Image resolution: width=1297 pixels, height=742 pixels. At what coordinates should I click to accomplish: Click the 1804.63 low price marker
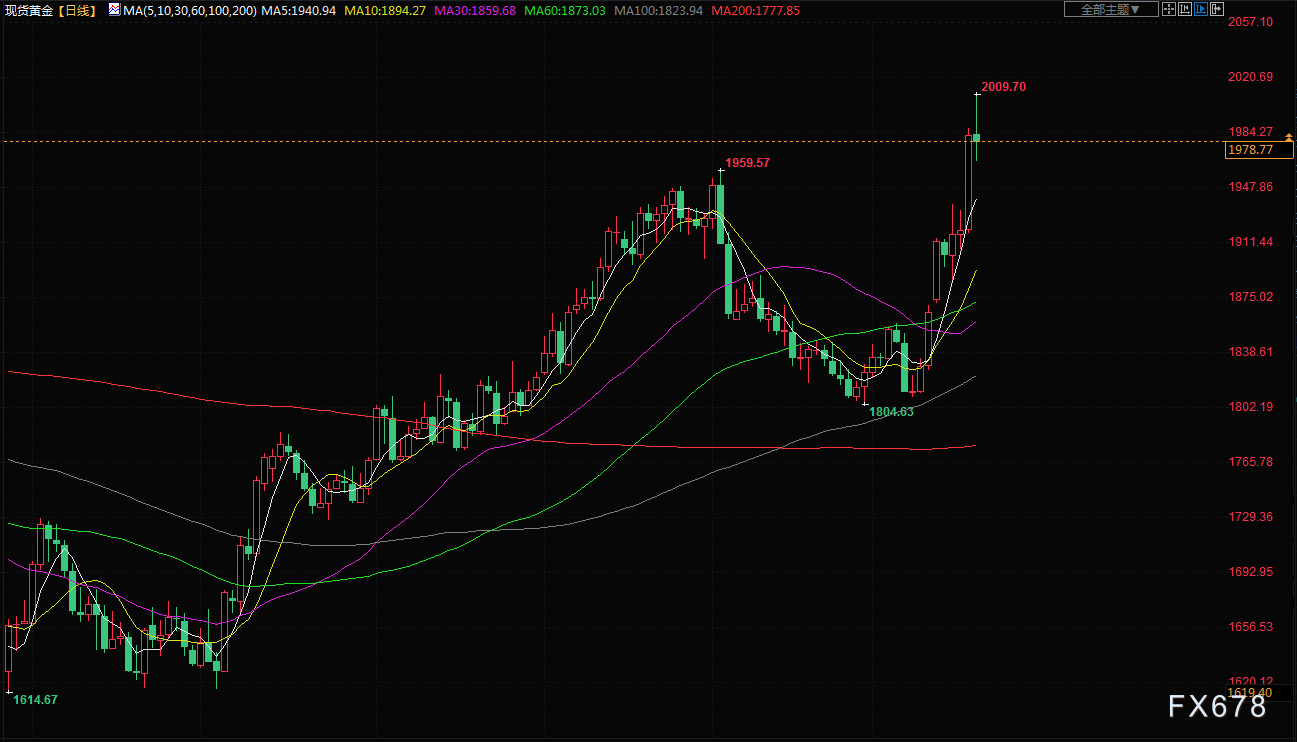point(891,411)
